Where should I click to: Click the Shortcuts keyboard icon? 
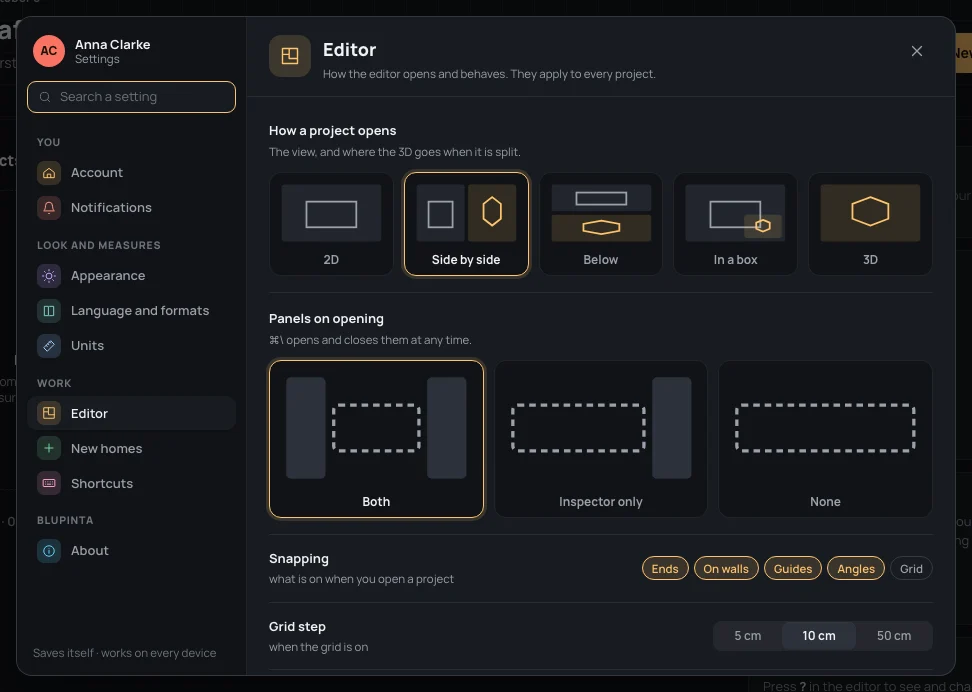coord(49,484)
